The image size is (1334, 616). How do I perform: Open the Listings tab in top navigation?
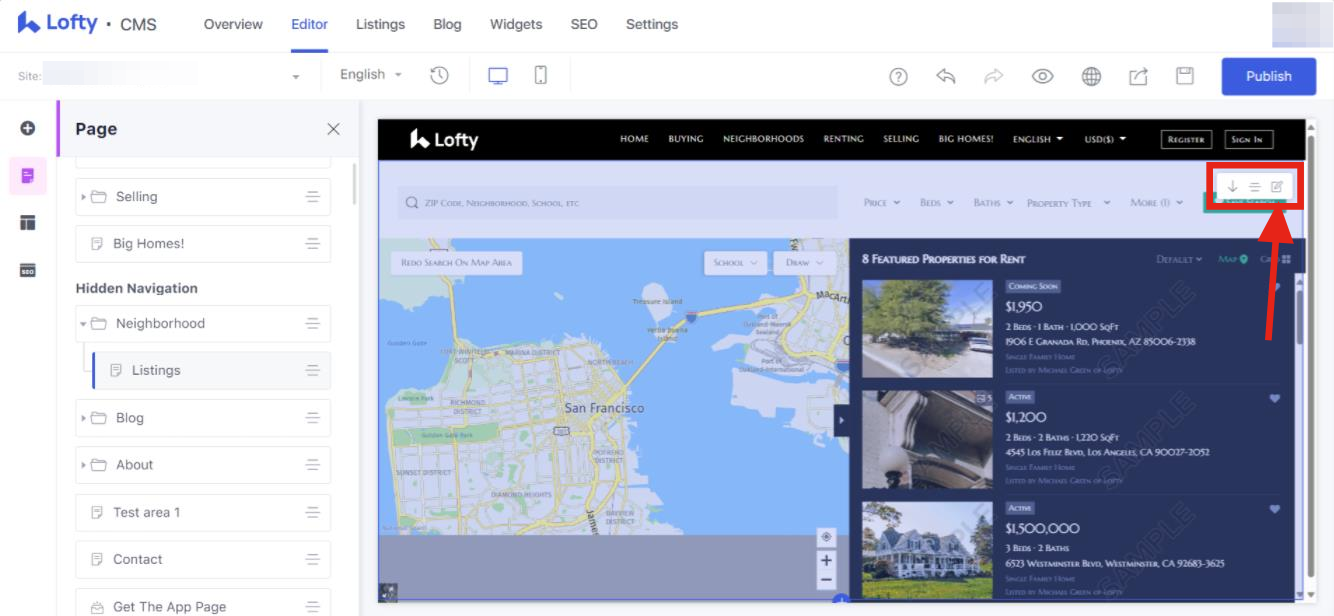pyautogui.click(x=380, y=24)
